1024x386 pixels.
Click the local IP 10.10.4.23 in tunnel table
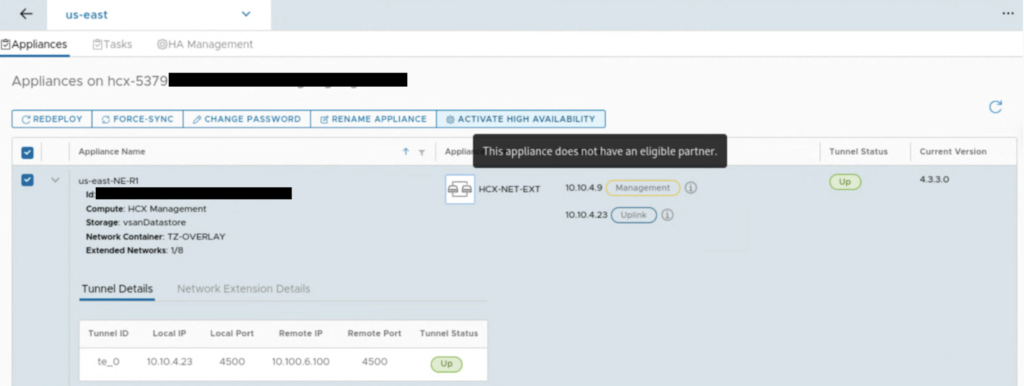point(169,361)
